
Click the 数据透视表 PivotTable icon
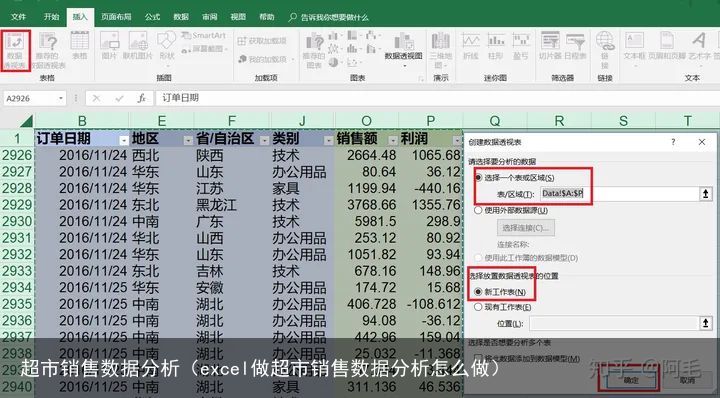click(15, 50)
